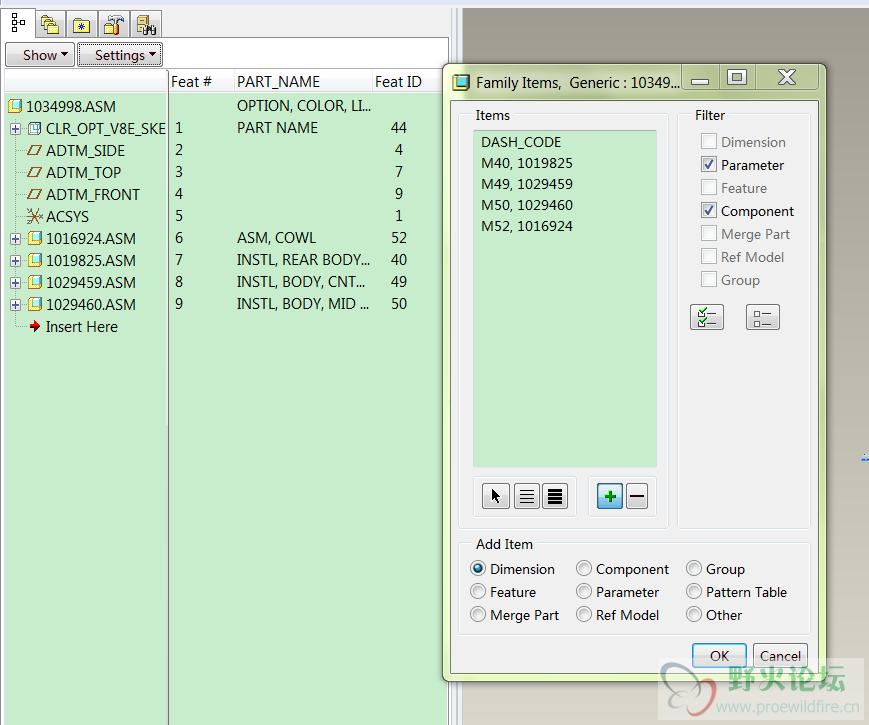Click the green plus add item icon

pos(610,496)
